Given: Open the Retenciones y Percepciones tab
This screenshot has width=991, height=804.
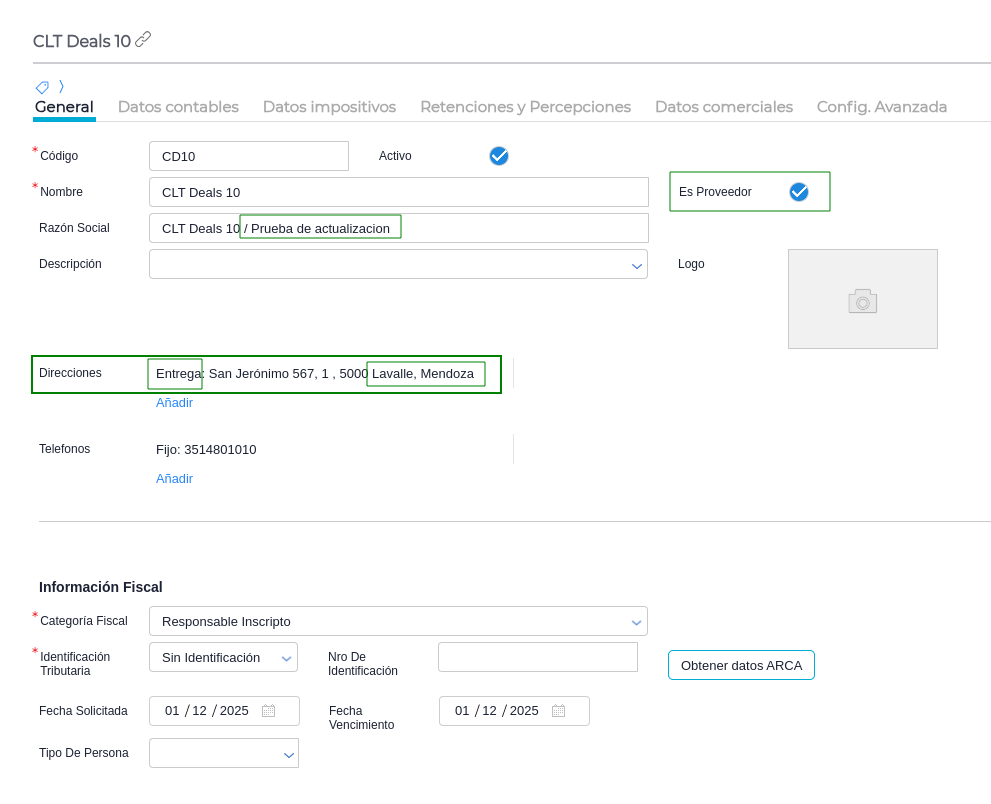Looking at the screenshot, I should pyautogui.click(x=525, y=107).
